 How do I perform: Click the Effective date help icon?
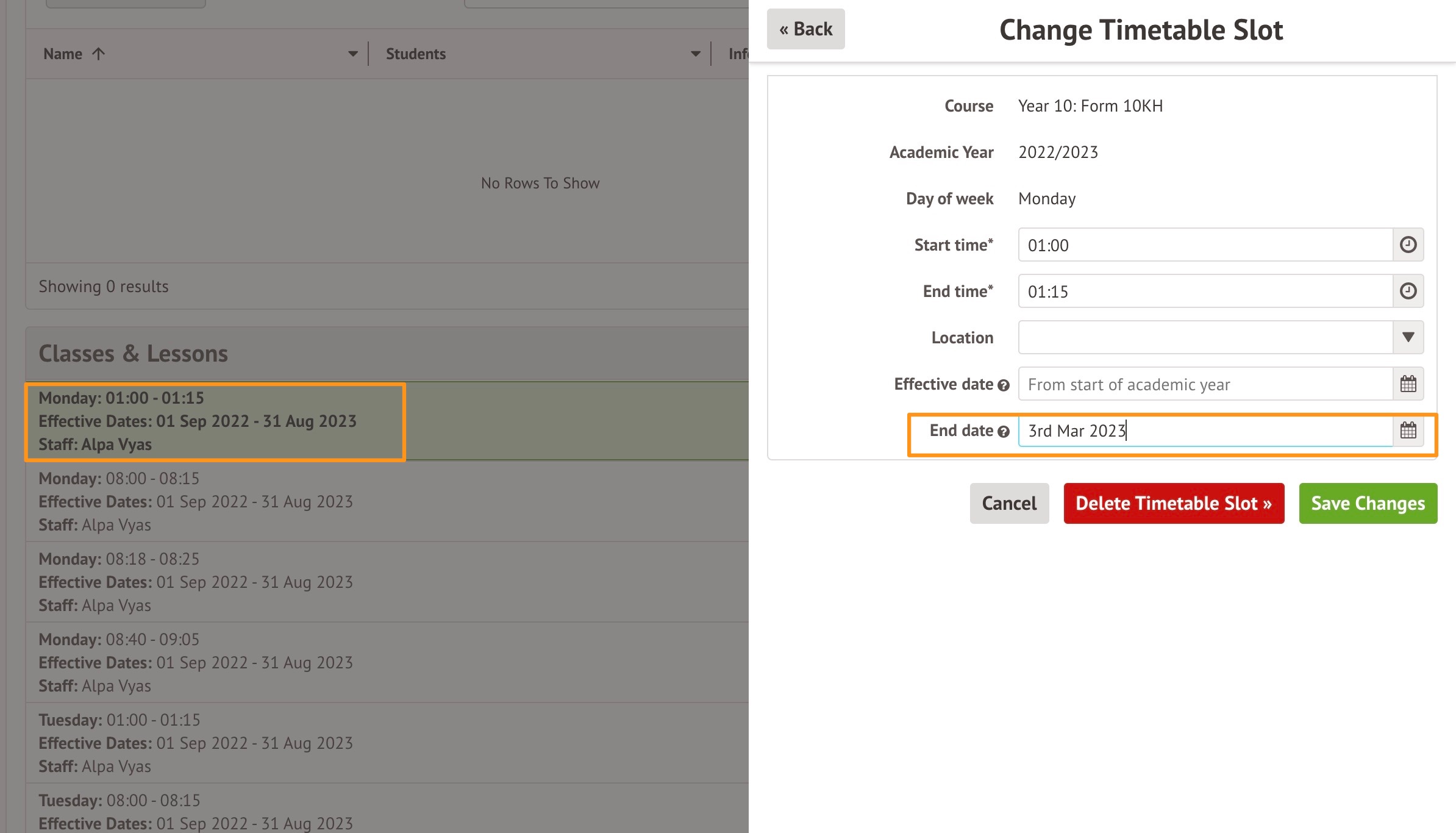pyautogui.click(x=1004, y=385)
